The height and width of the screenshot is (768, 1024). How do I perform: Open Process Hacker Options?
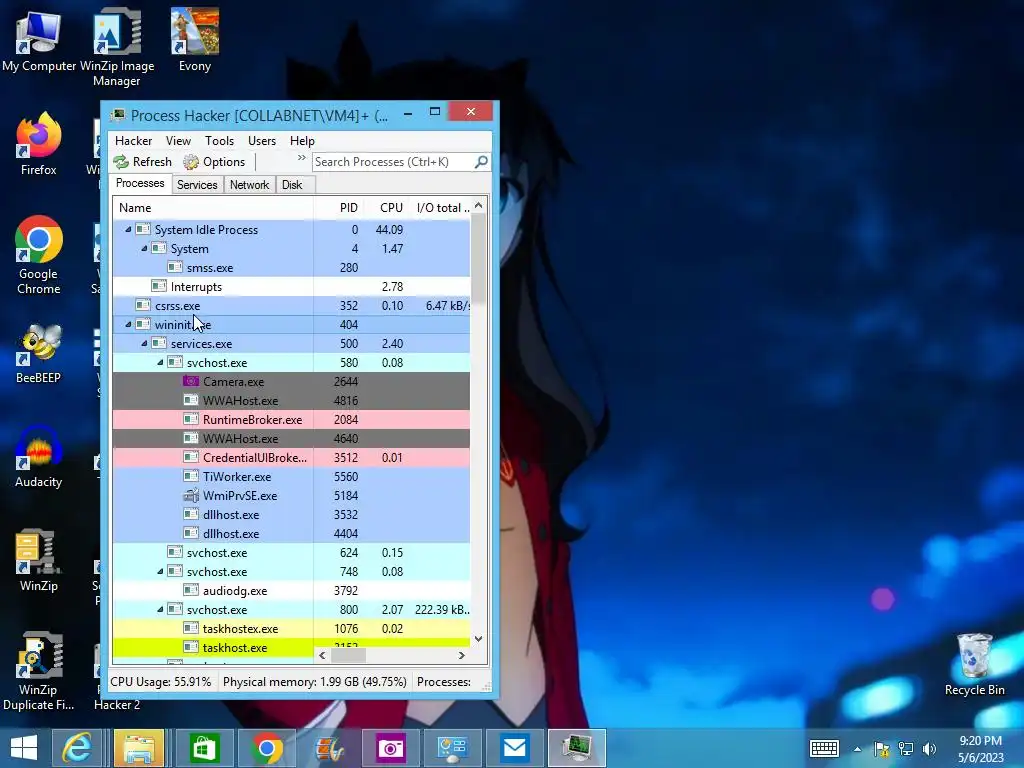(x=214, y=162)
